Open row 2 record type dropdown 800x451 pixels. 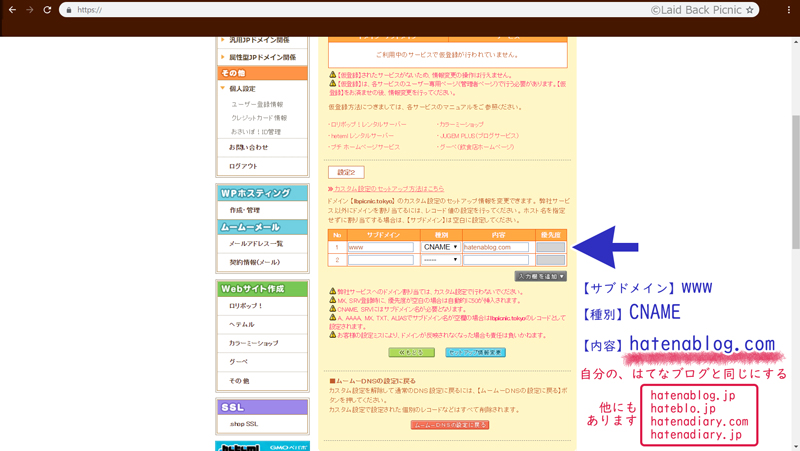point(441,260)
